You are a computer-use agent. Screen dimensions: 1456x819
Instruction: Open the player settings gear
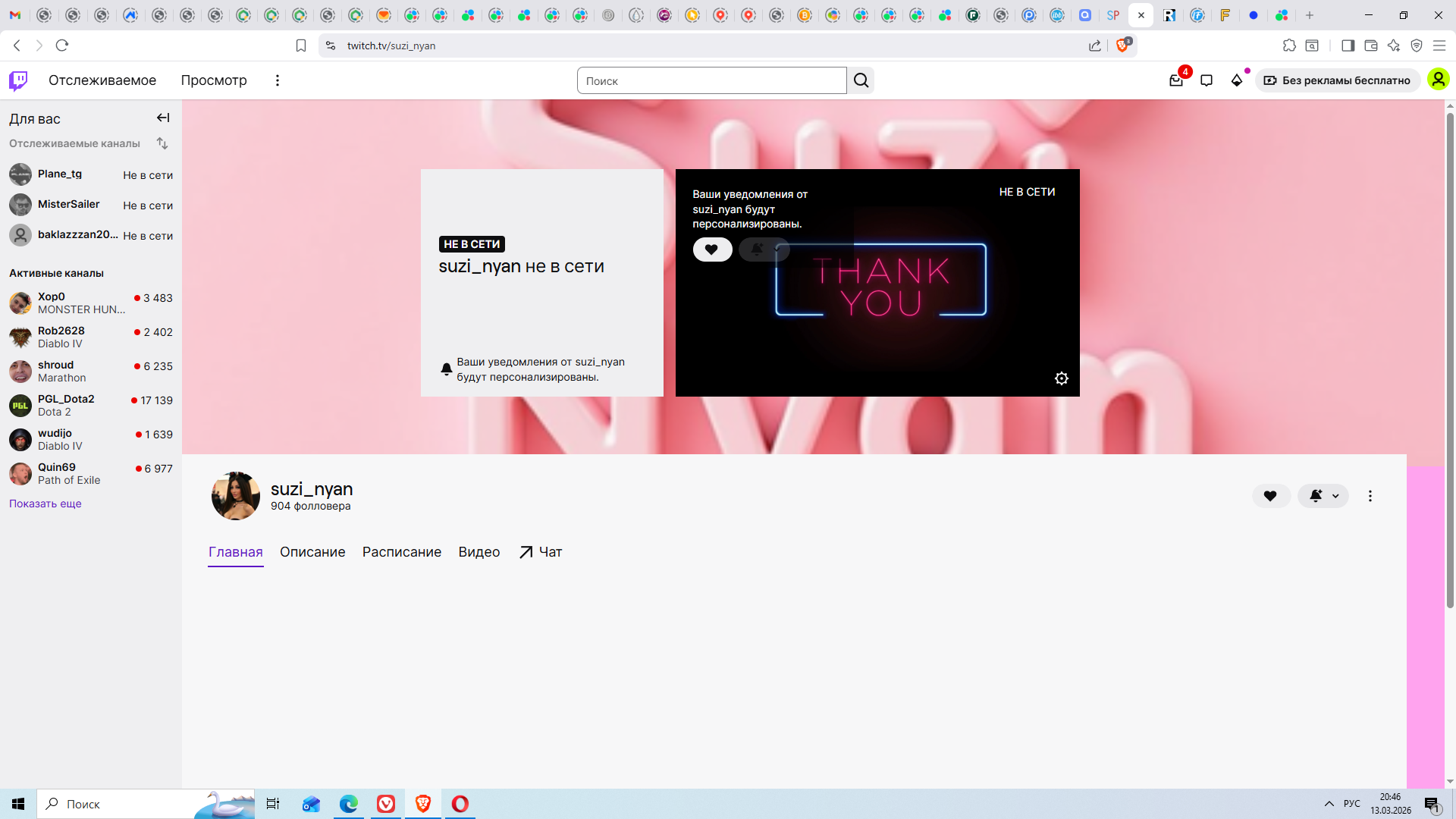pos(1062,378)
